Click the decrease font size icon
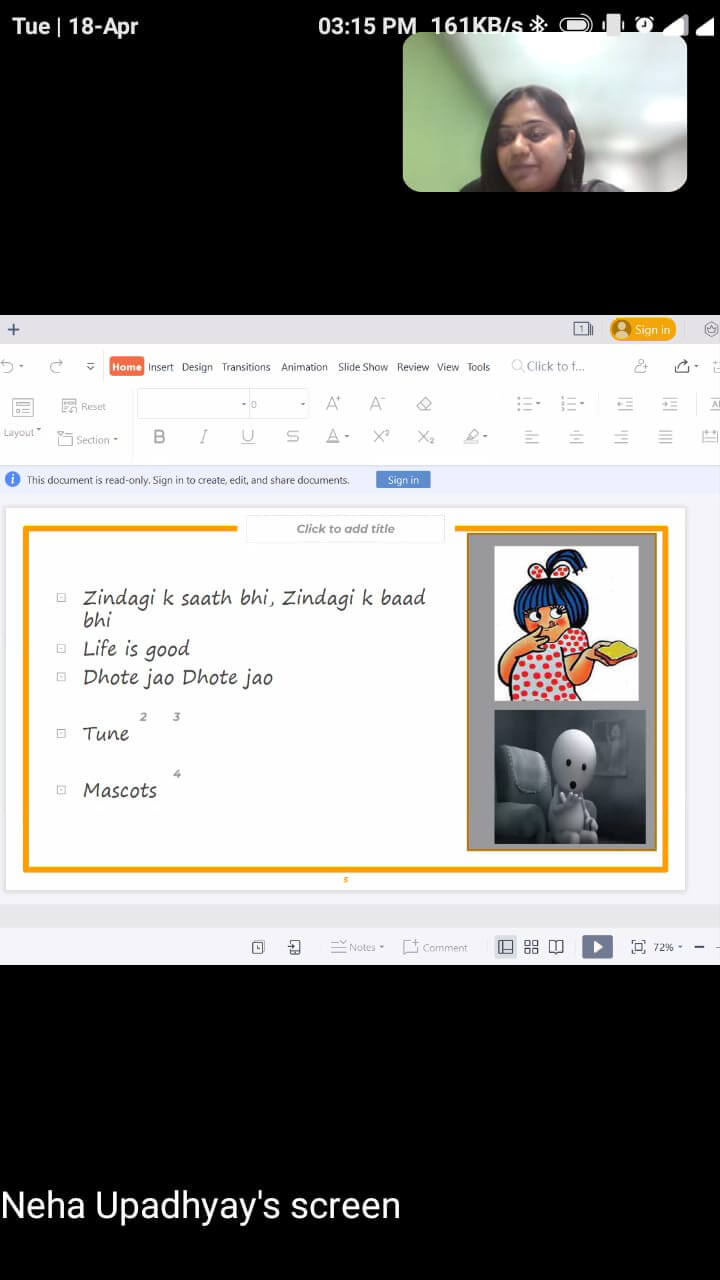720x1280 pixels. tap(377, 404)
